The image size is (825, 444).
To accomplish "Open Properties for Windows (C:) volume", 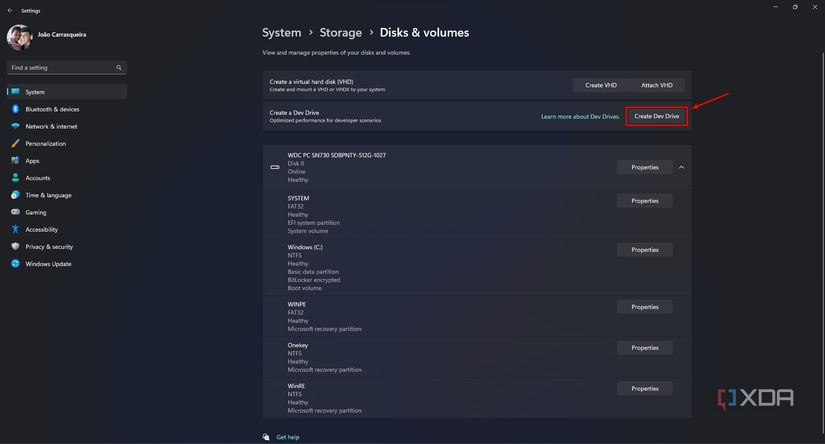I will pyautogui.click(x=645, y=250).
